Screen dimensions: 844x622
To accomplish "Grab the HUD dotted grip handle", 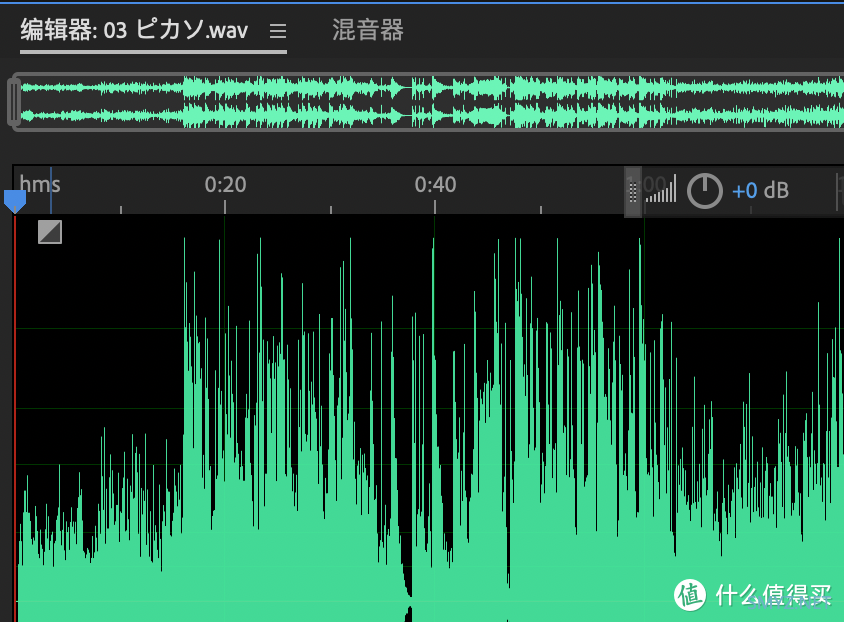I will point(633,192).
